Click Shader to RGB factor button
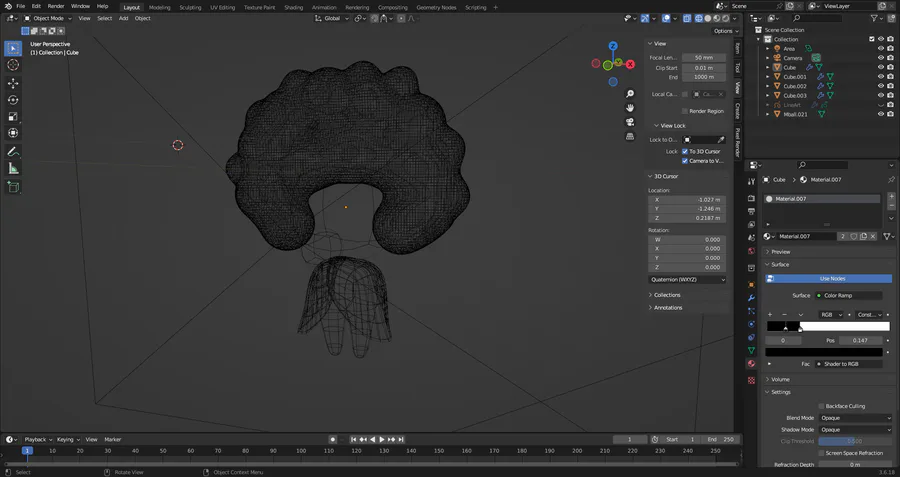 [x=849, y=364]
